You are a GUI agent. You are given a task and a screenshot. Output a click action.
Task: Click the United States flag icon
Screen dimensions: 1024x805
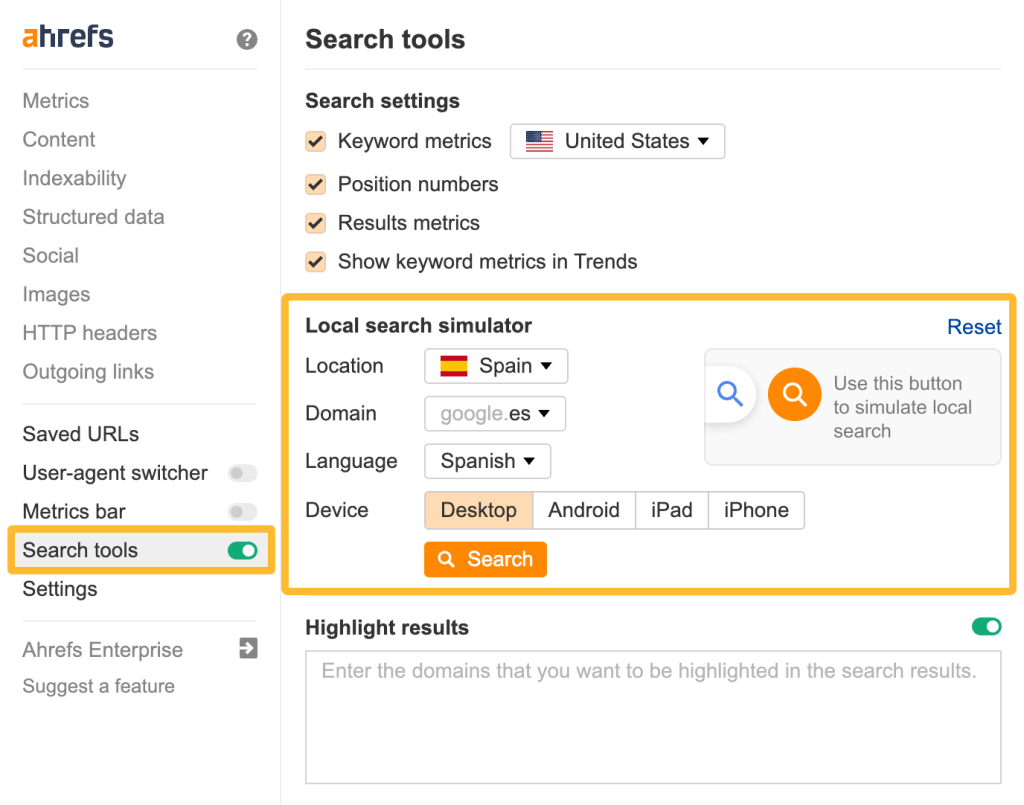pyautogui.click(x=539, y=141)
